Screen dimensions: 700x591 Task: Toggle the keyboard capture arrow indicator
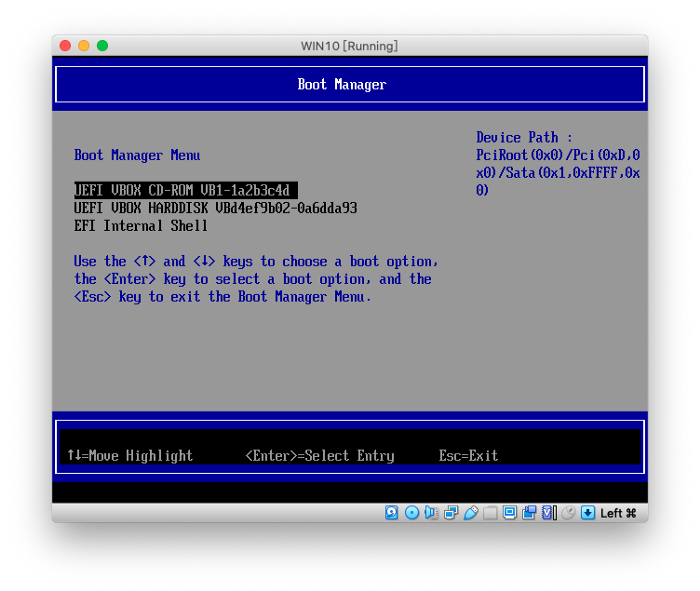[x=588, y=513]
